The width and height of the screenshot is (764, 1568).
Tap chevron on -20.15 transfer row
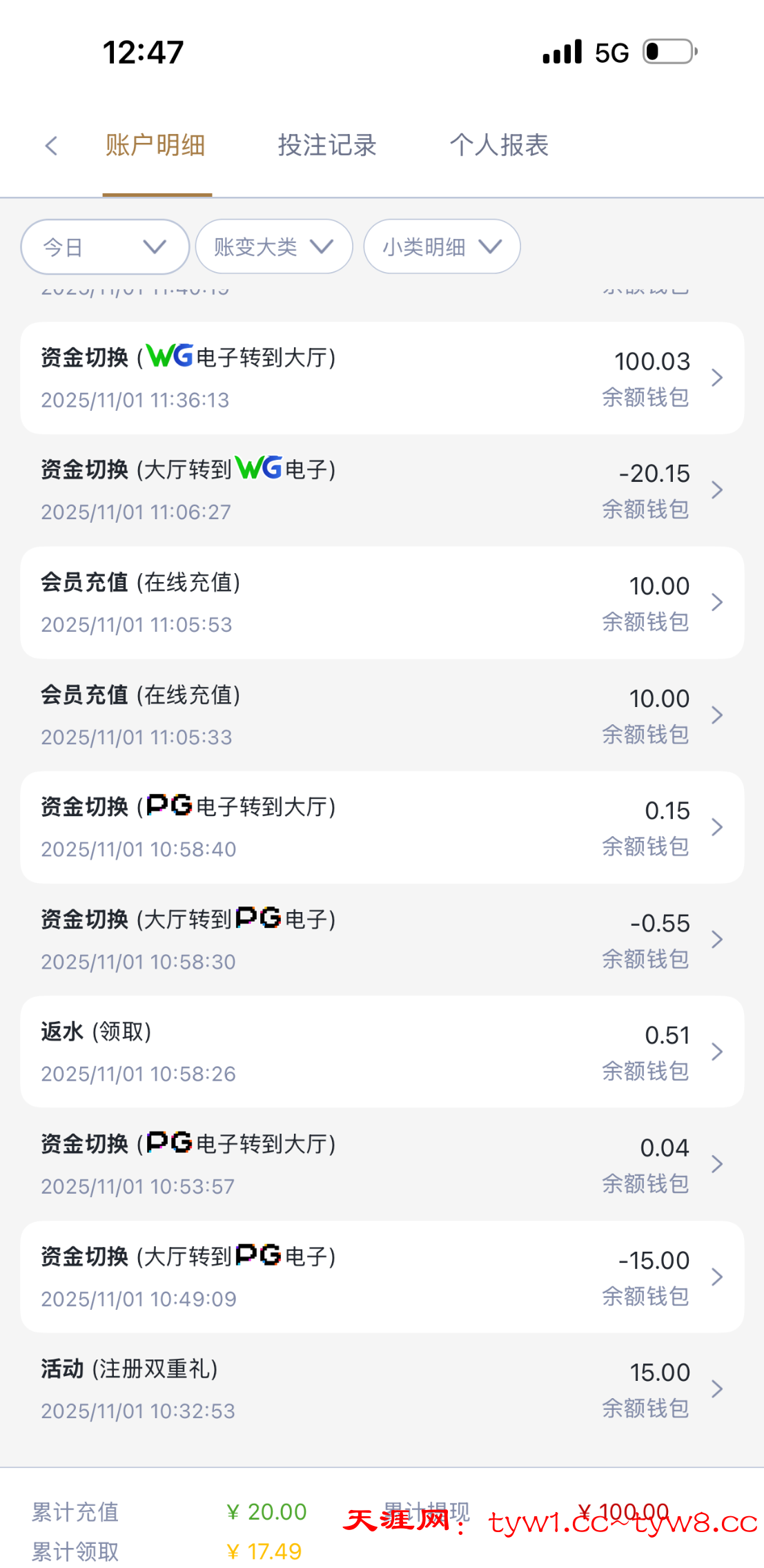[x=717, y=490]
